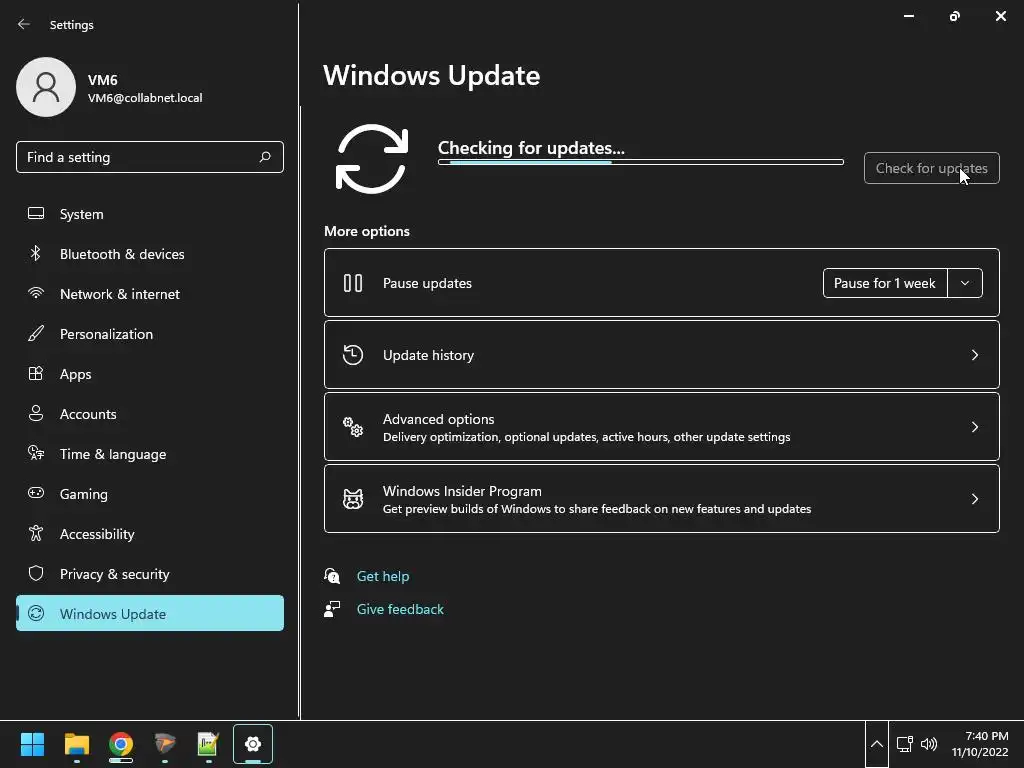Go to Bluetooth & devices settings
The width and height of the screenshot is (1024, 768).
(x=150, y=253)
